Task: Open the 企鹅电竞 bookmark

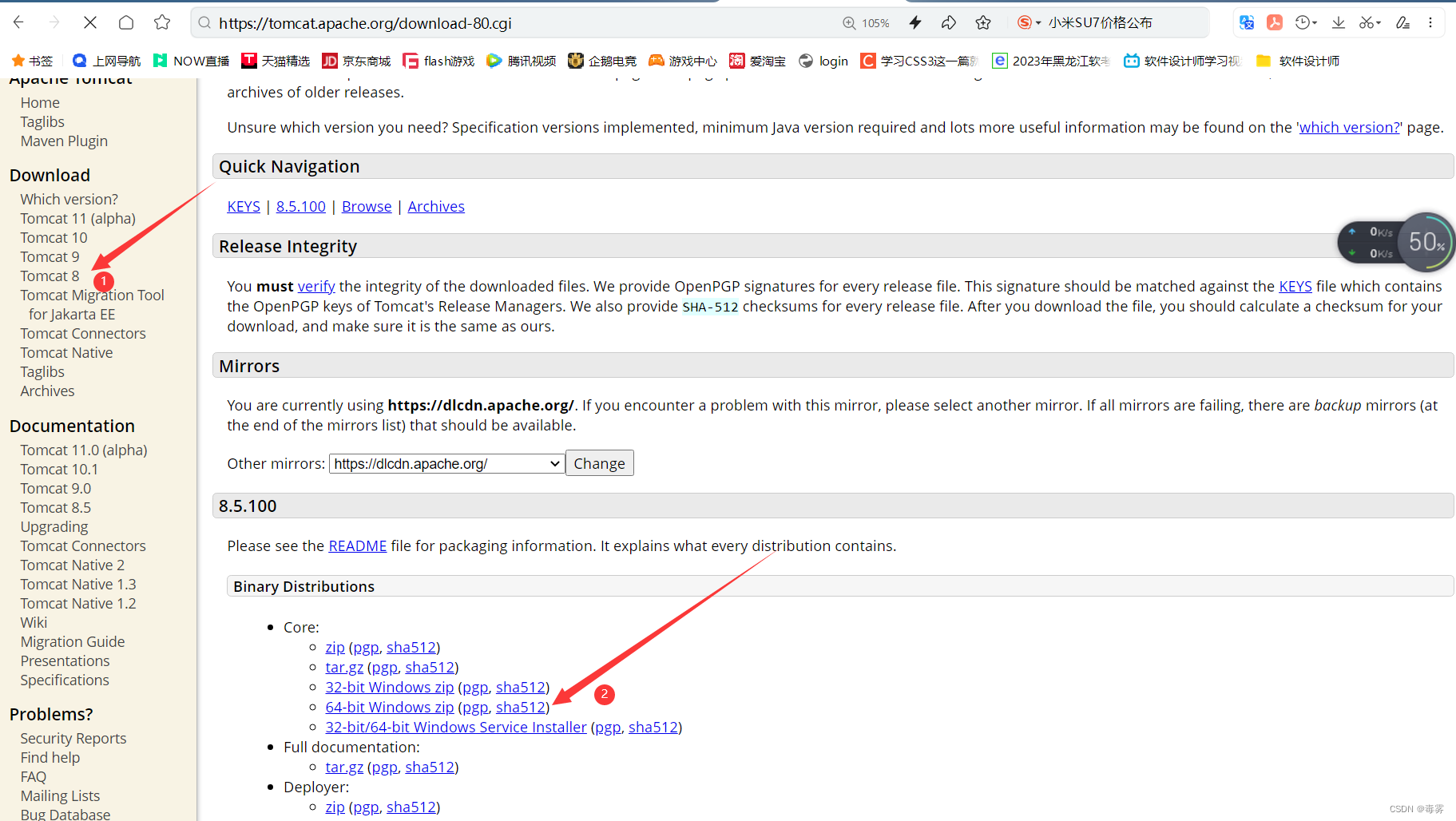Action: (x=602, y=61)
